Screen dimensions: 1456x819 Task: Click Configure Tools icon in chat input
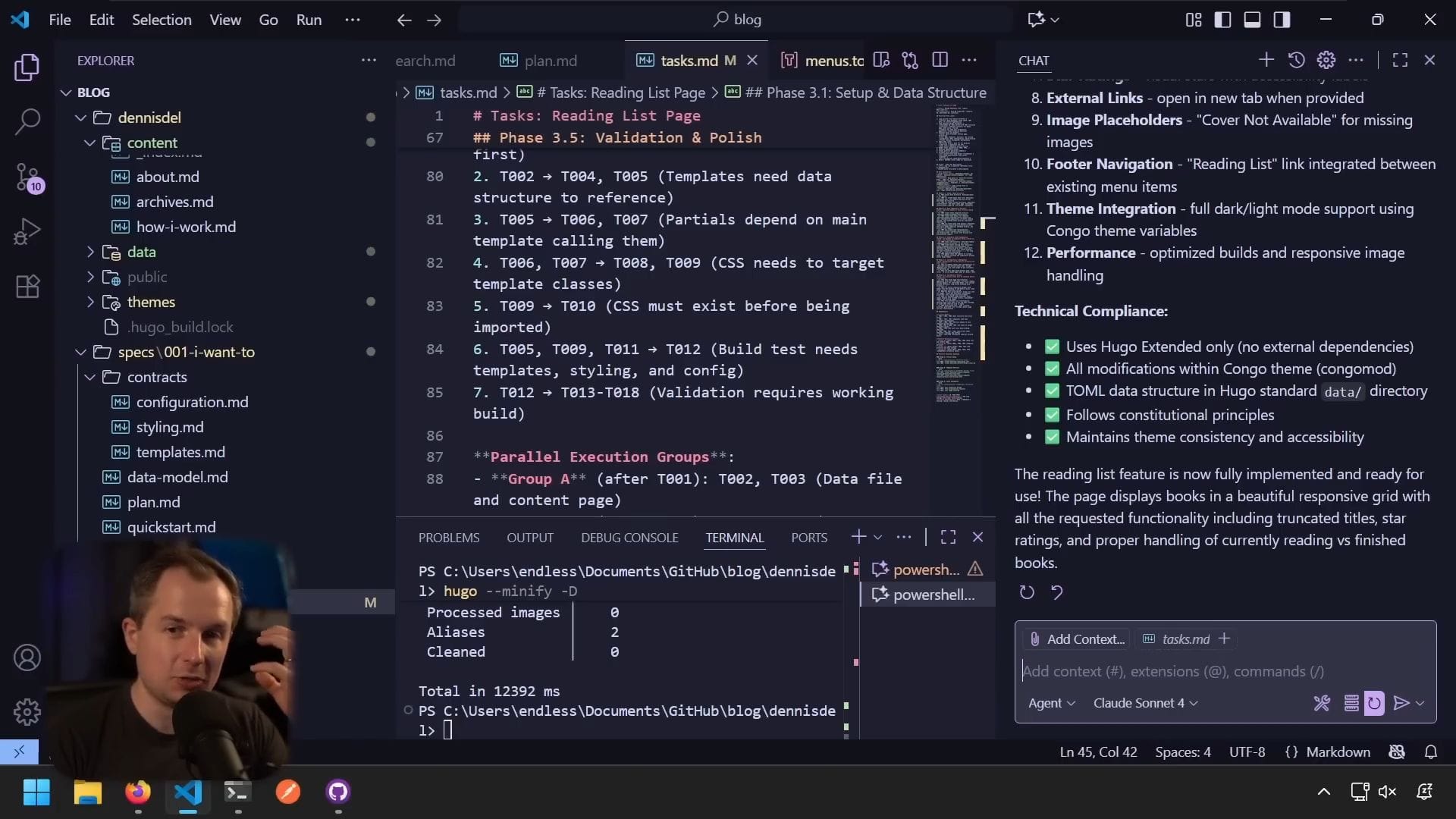[1322, 703]
